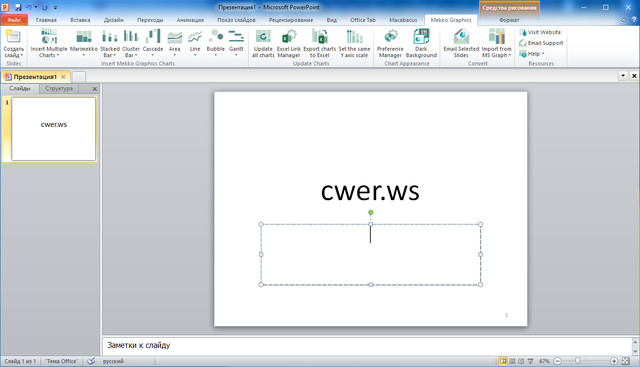The height and width of the screenshot is (367, 640).
Task: Close the Презентация1 document tab
Action: pos(63,76)
